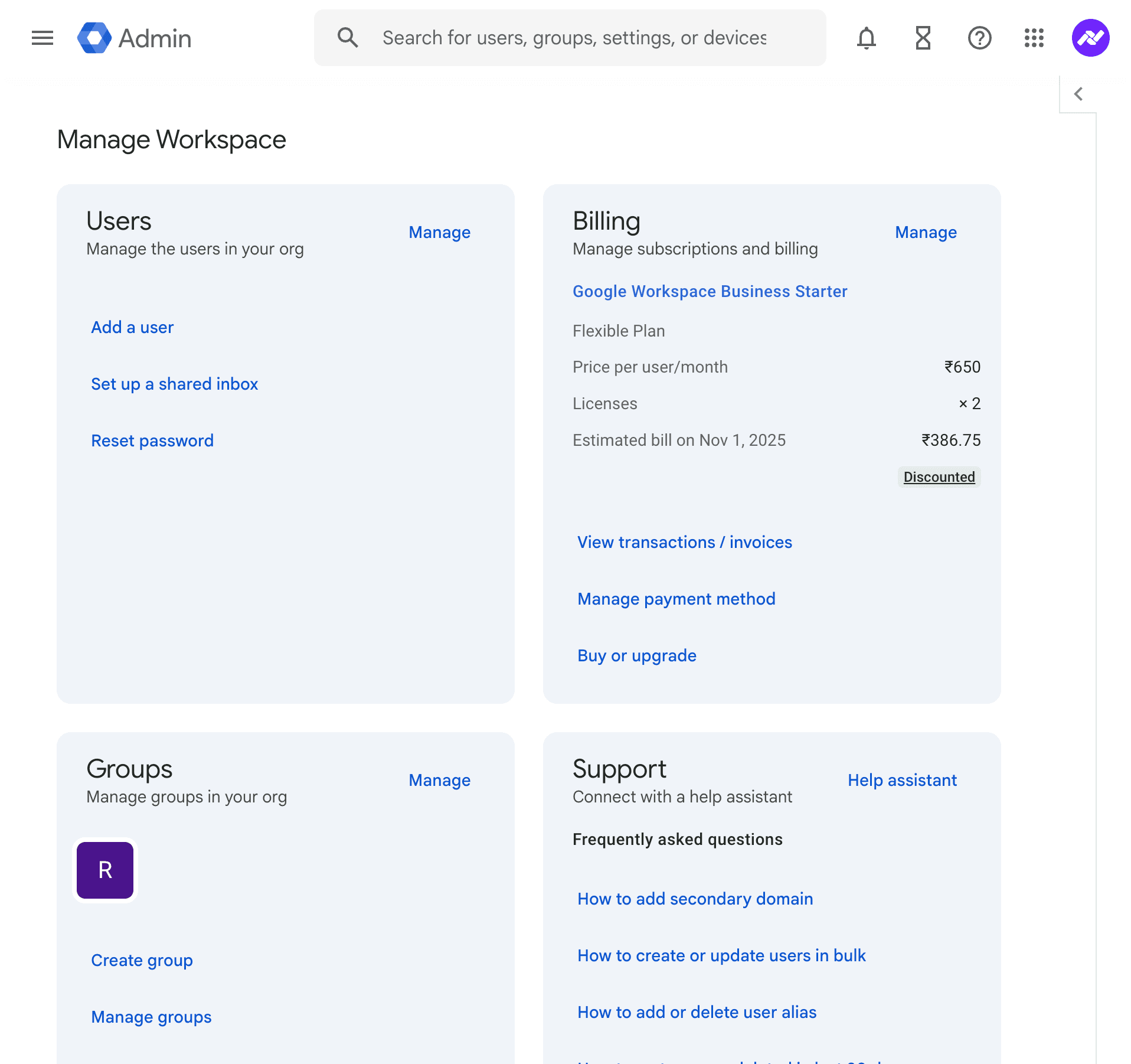Click the Billing card title
1131x1064 pixels.
coord(606,221)
